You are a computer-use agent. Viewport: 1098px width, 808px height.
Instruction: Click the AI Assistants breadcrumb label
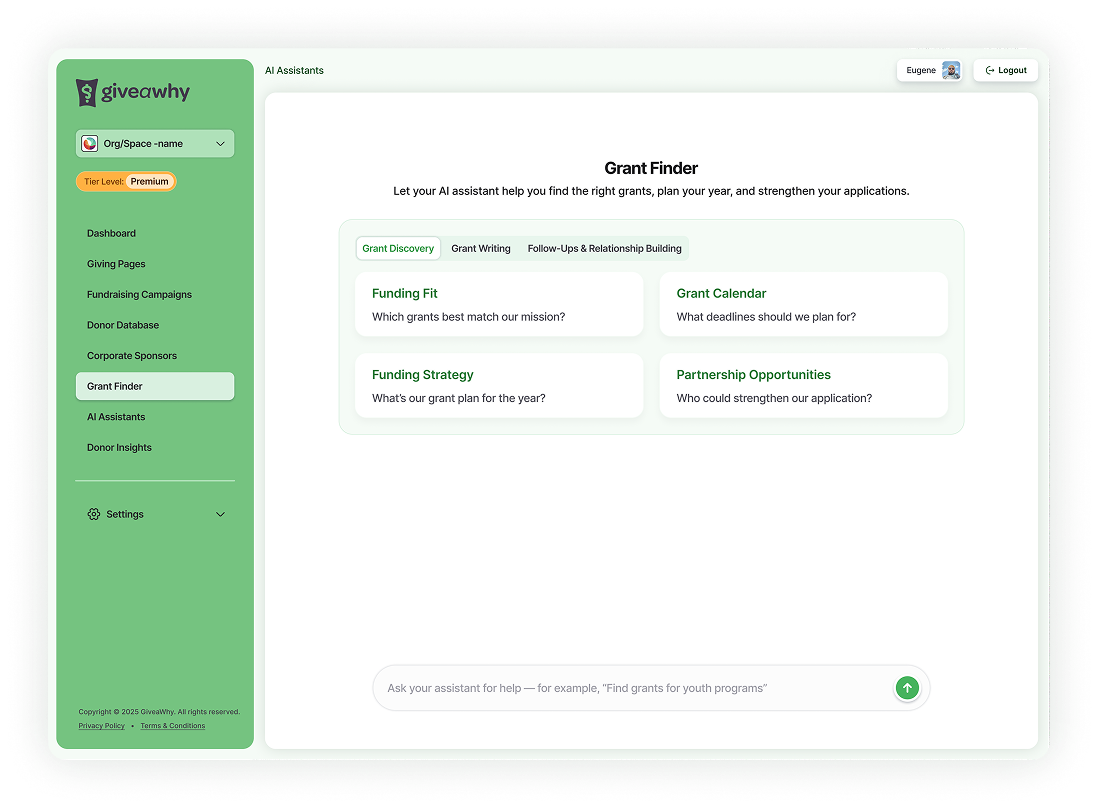tap(294, 70)
